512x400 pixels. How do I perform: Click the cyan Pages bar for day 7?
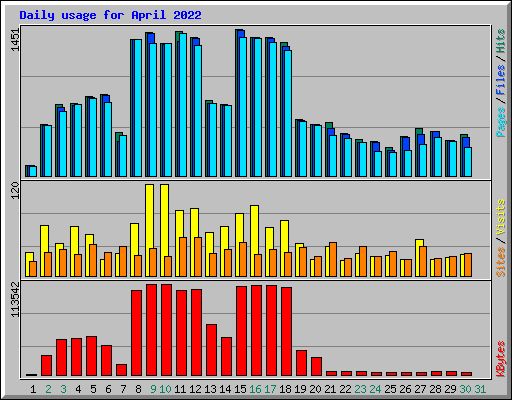pos(123,156)
